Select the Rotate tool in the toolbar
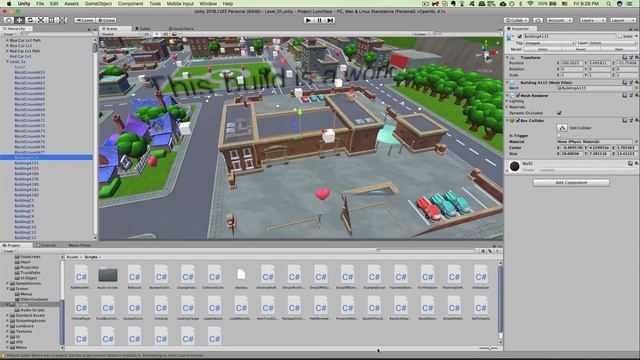640x360 pixels. pyautogui.click(x=30, y=20)
